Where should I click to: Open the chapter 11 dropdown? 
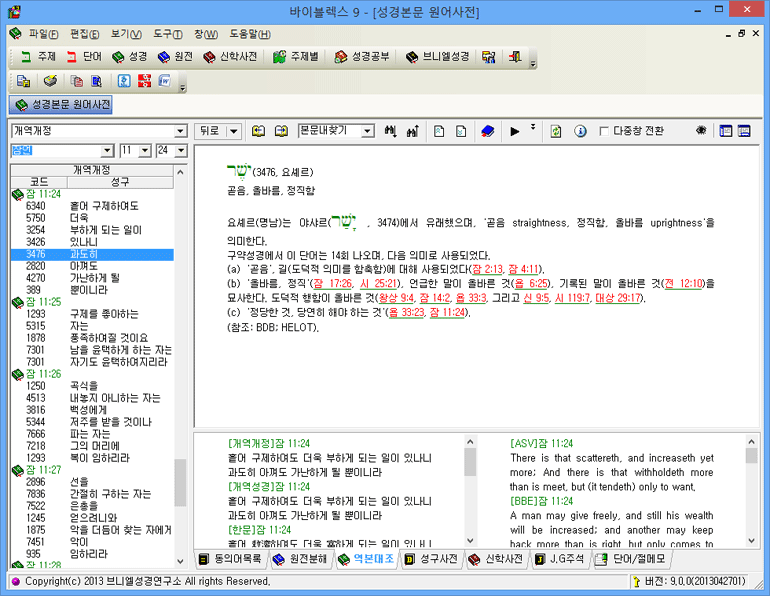pos(145,150)
